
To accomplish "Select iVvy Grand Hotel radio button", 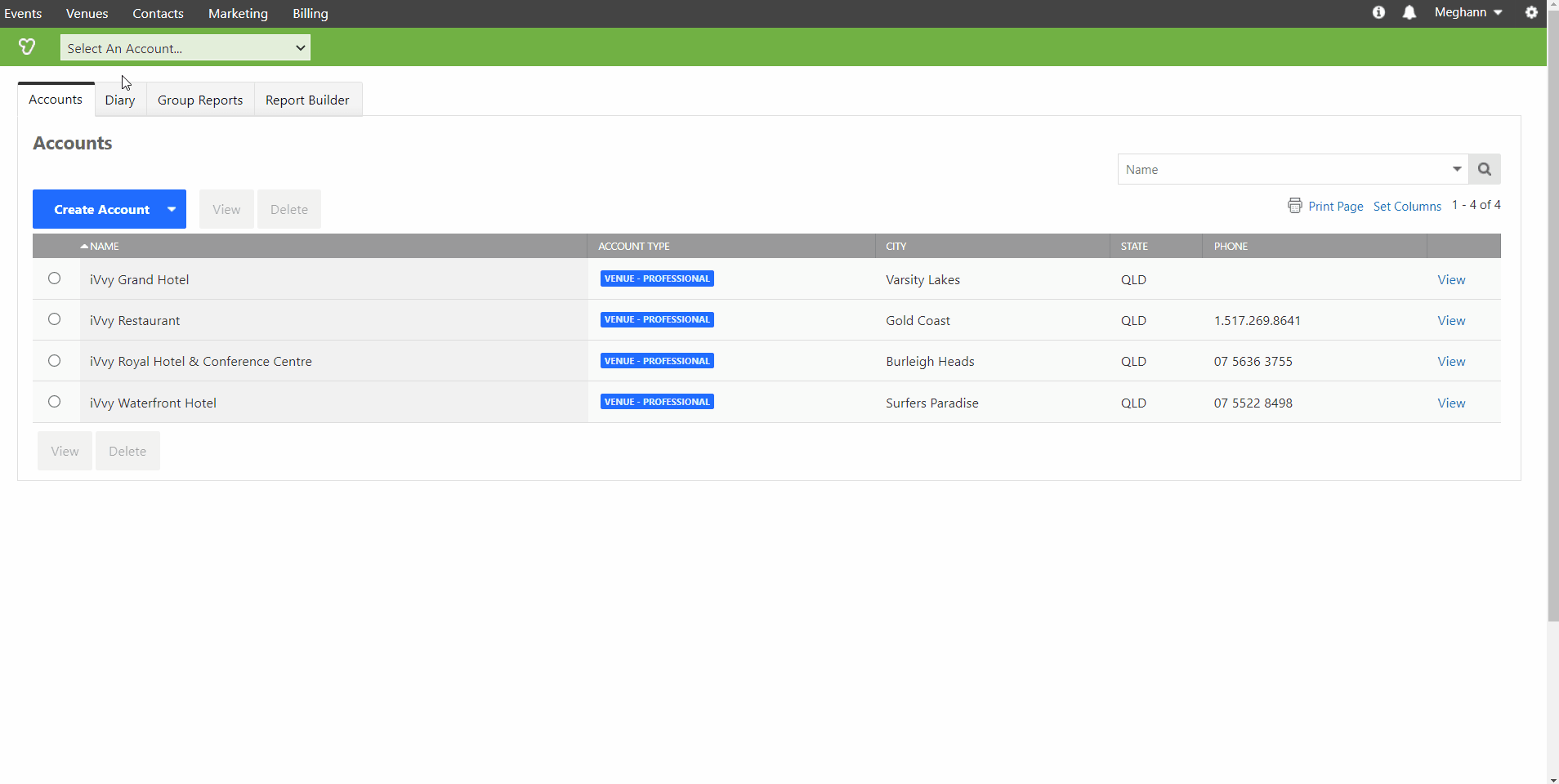I will pyautogui.click(x=54, y=278).
